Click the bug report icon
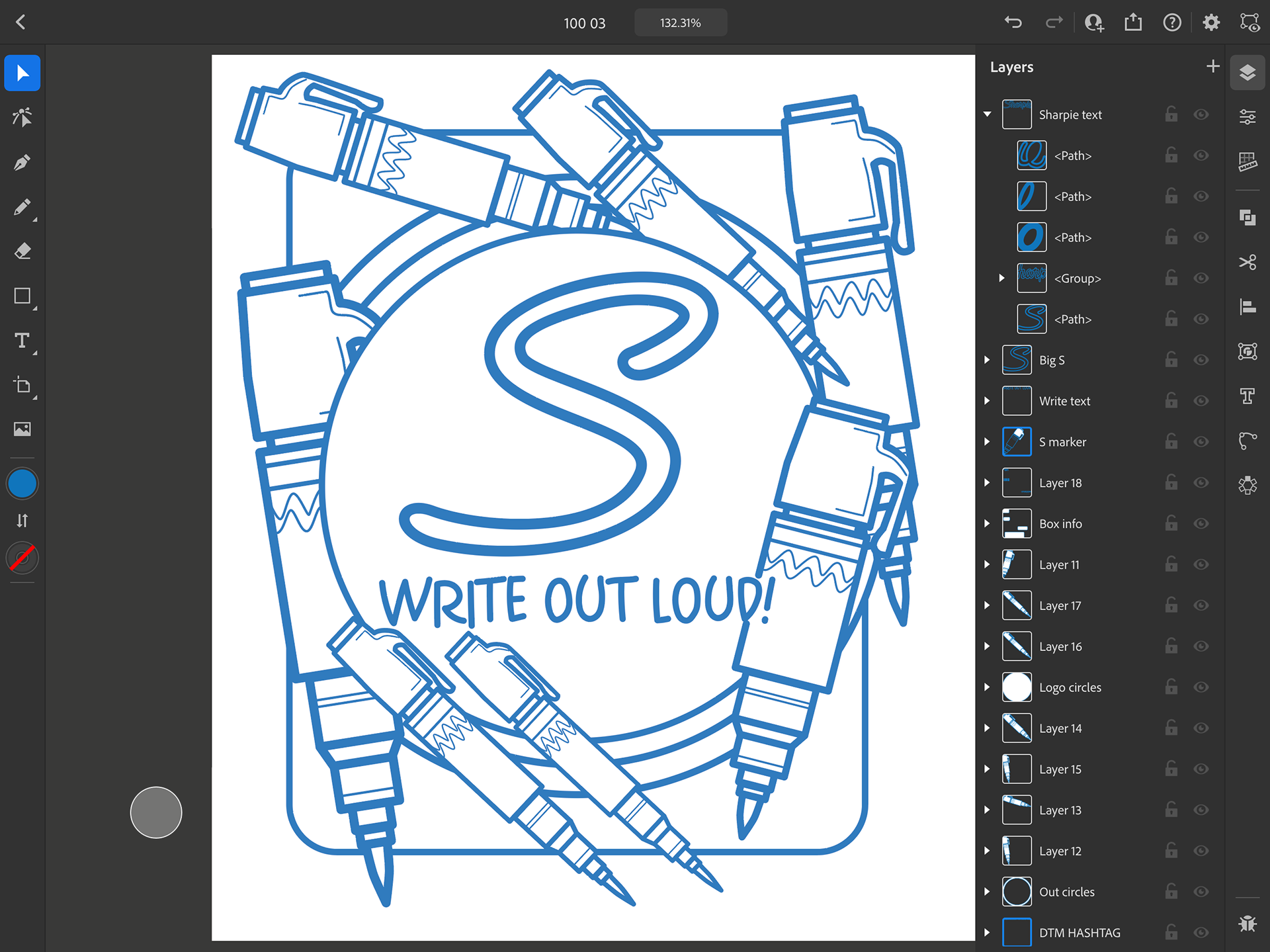 pos(1248,923)
